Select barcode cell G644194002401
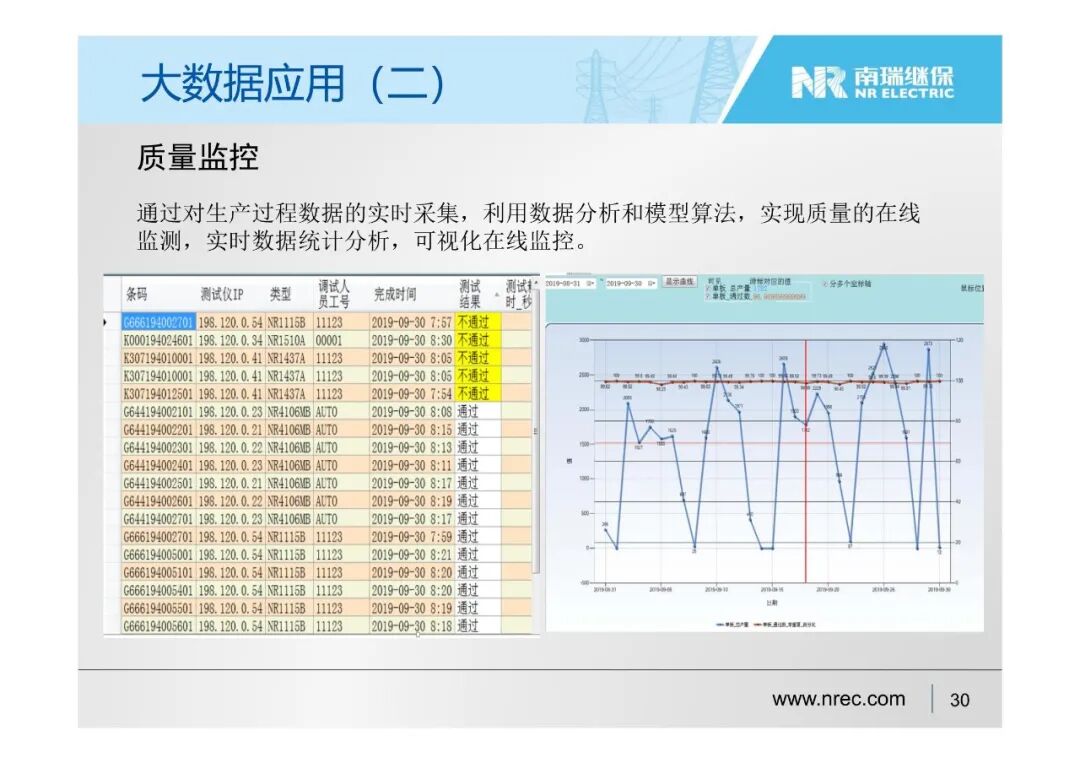1080x763 pixels. (158, 466)
